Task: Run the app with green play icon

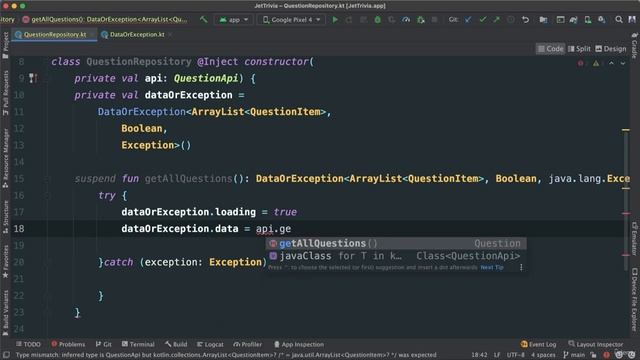Action: 335,19
